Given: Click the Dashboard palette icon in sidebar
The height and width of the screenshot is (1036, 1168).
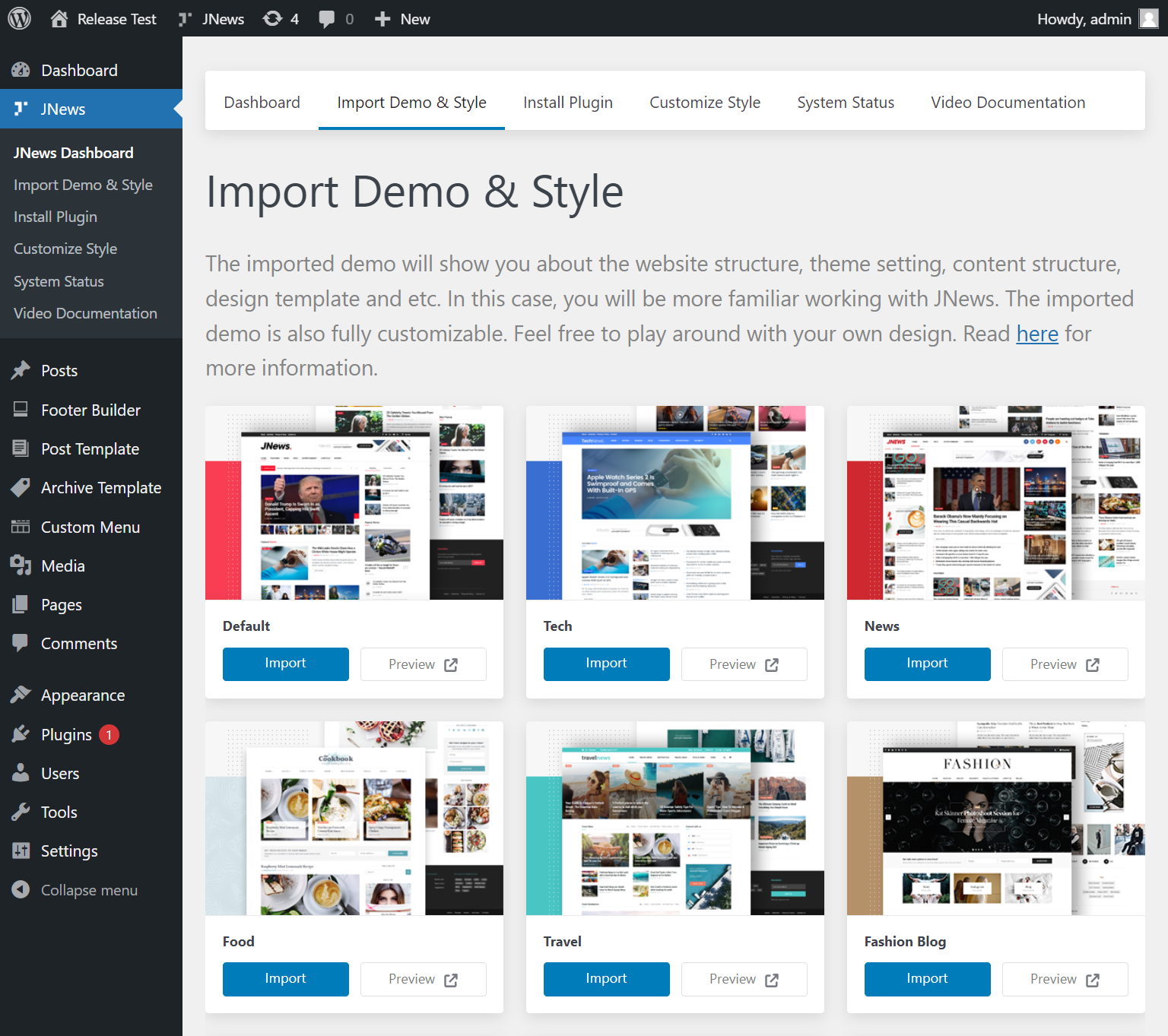Looking at the screenshot, I should click(21, 70).
